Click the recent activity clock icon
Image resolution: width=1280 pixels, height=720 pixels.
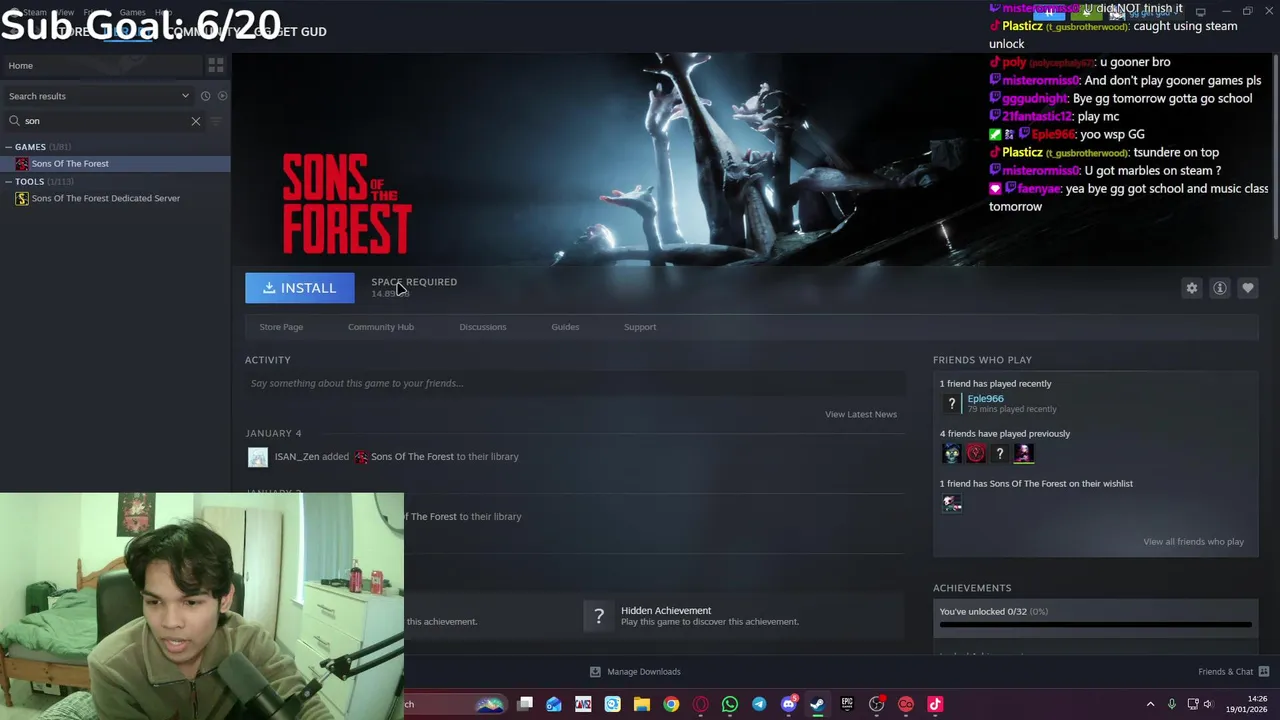205,96
